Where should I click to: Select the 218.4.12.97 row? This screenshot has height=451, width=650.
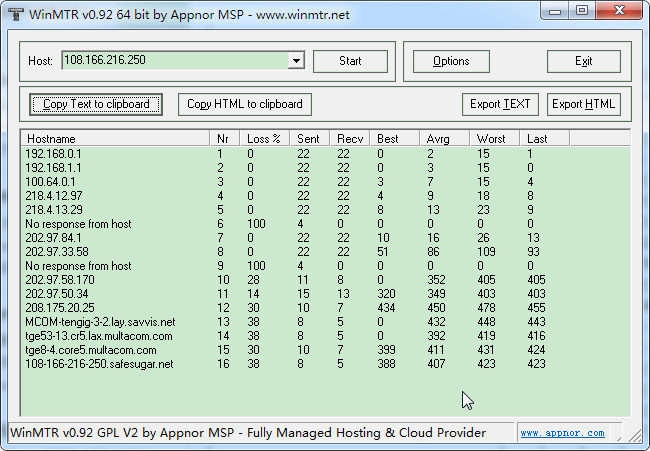(x=325, y=196)
